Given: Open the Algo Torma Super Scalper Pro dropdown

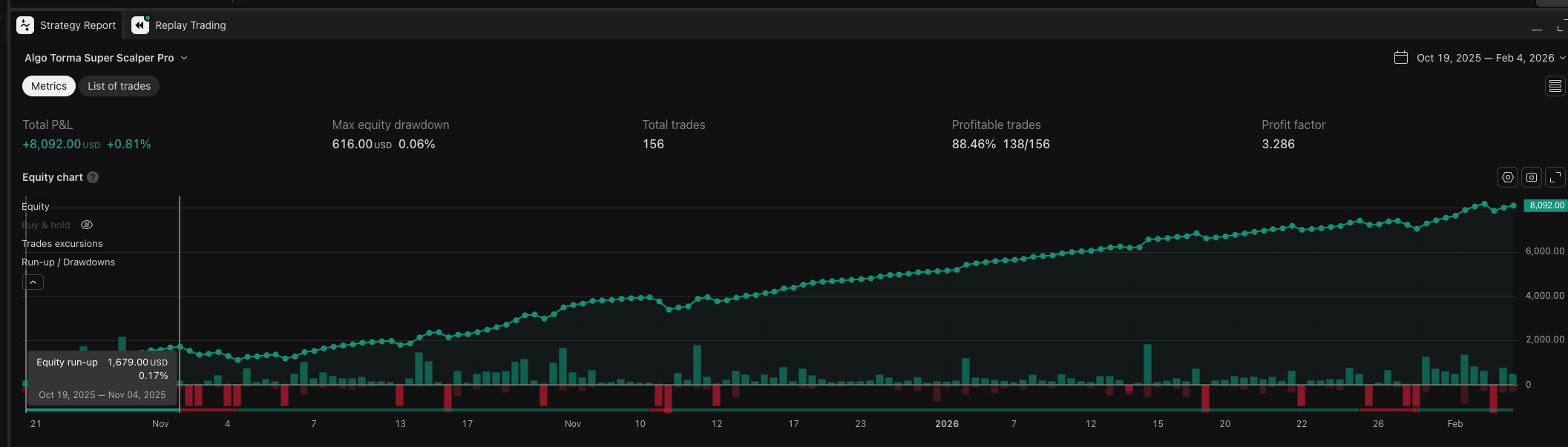Looking at the screenshot, I should click(x=106, y=58).
